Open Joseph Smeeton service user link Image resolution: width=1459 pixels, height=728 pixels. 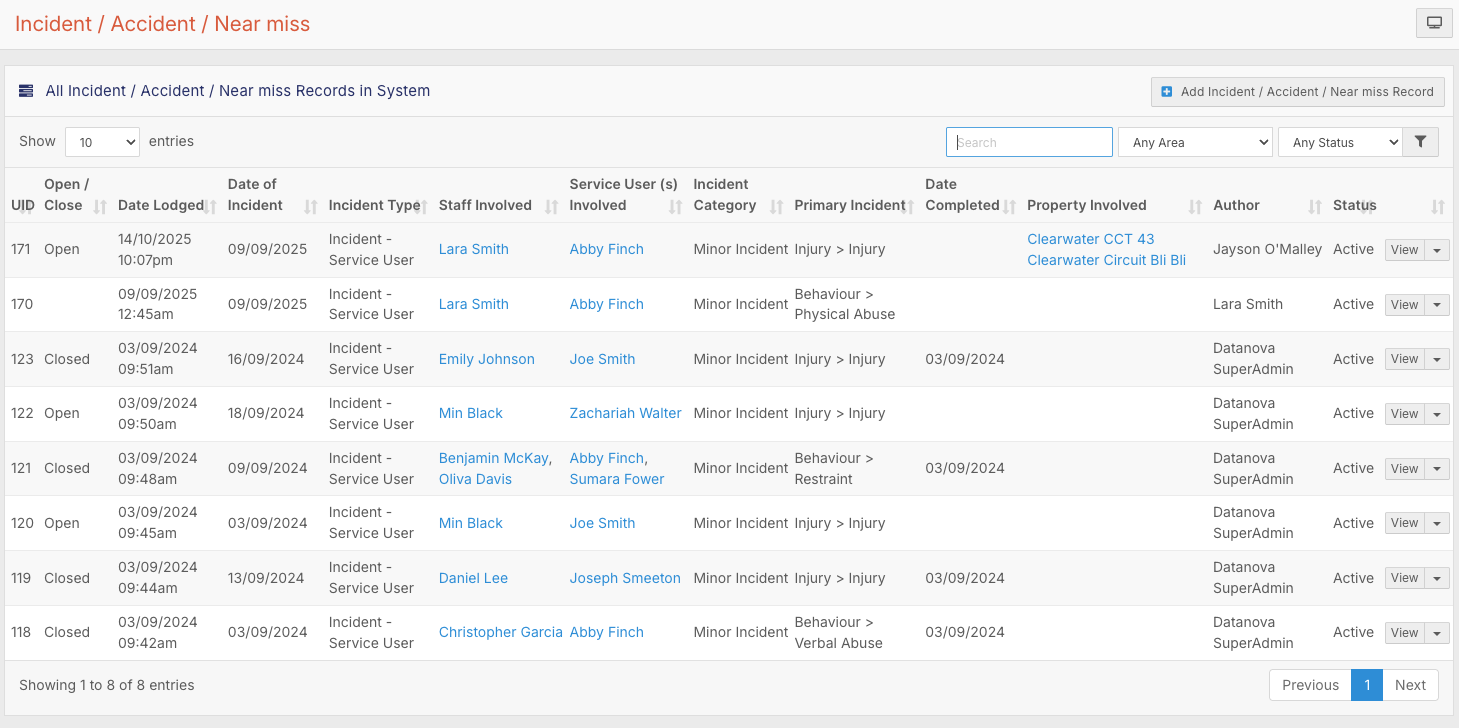625,578
